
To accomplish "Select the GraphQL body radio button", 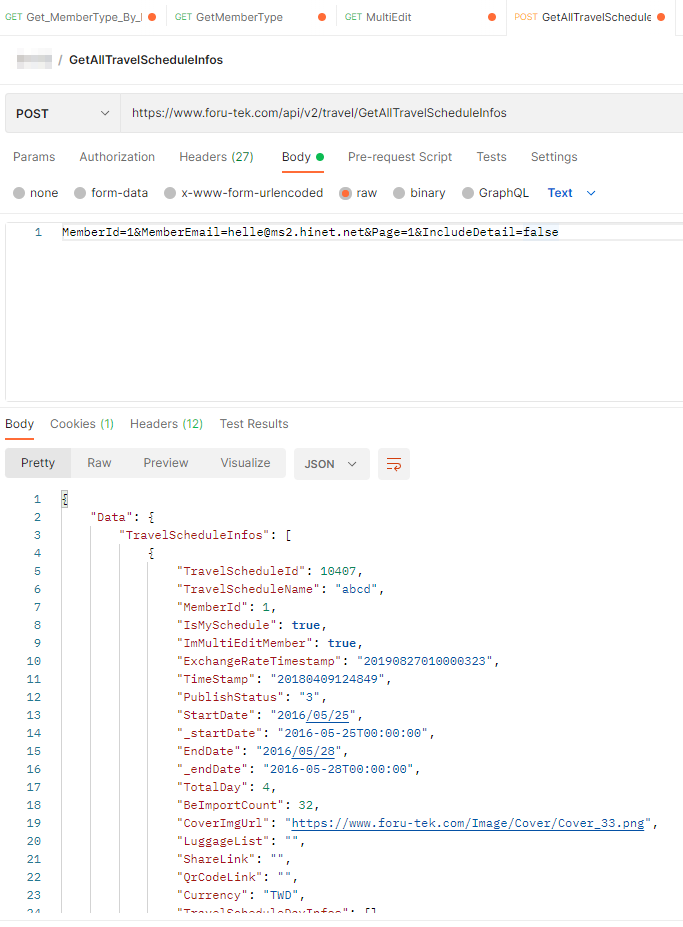I will pyautogui.click(x=468, y=193).
